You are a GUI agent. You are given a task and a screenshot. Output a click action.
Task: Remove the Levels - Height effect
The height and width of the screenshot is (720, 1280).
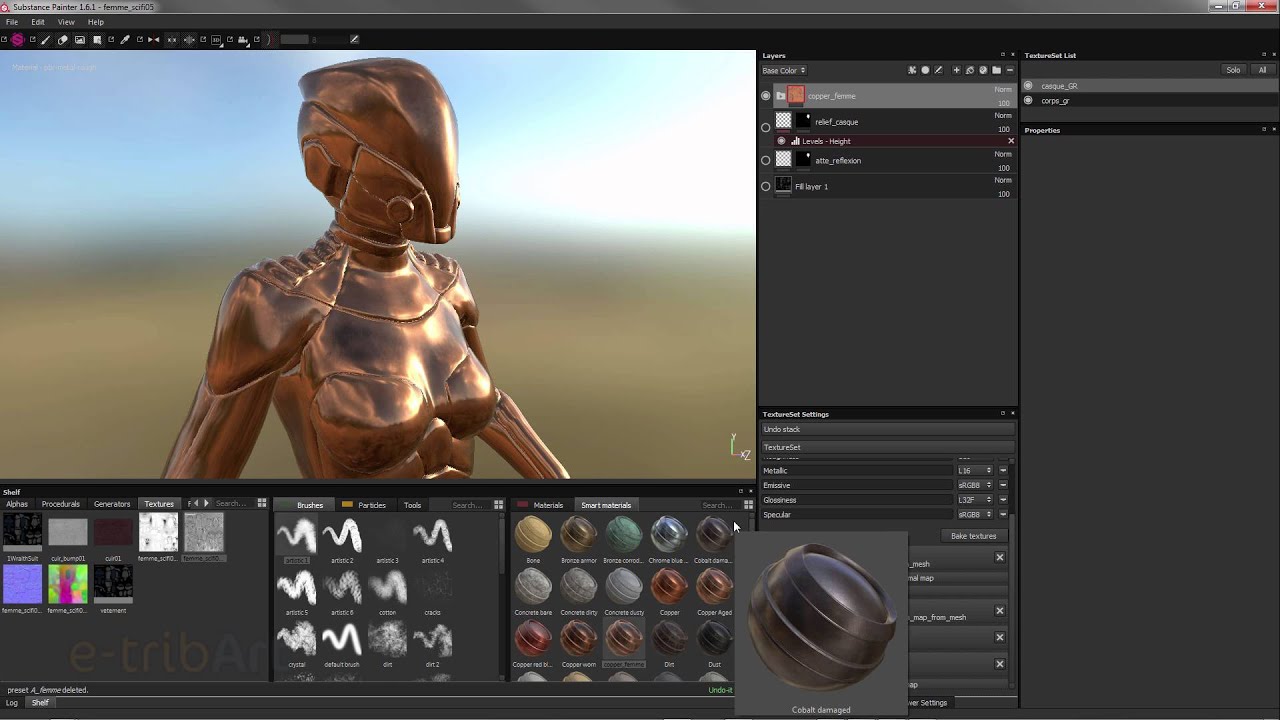point(1011,141)
